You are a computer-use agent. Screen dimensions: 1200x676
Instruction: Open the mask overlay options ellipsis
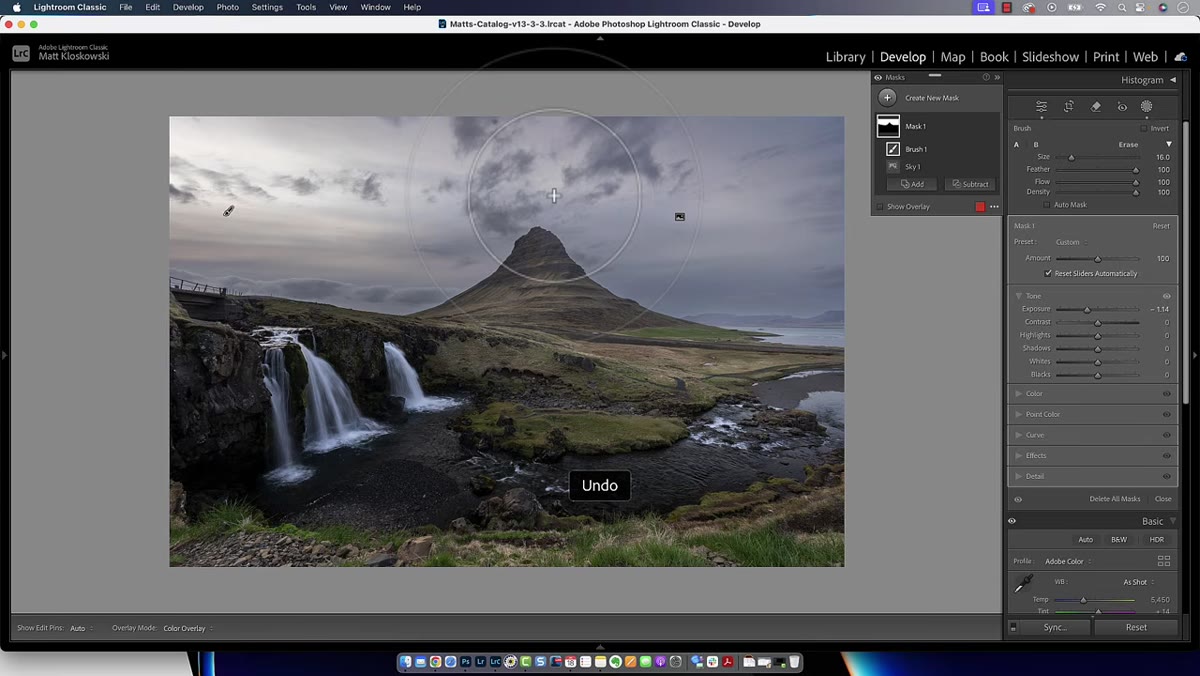tap(994, 207)
